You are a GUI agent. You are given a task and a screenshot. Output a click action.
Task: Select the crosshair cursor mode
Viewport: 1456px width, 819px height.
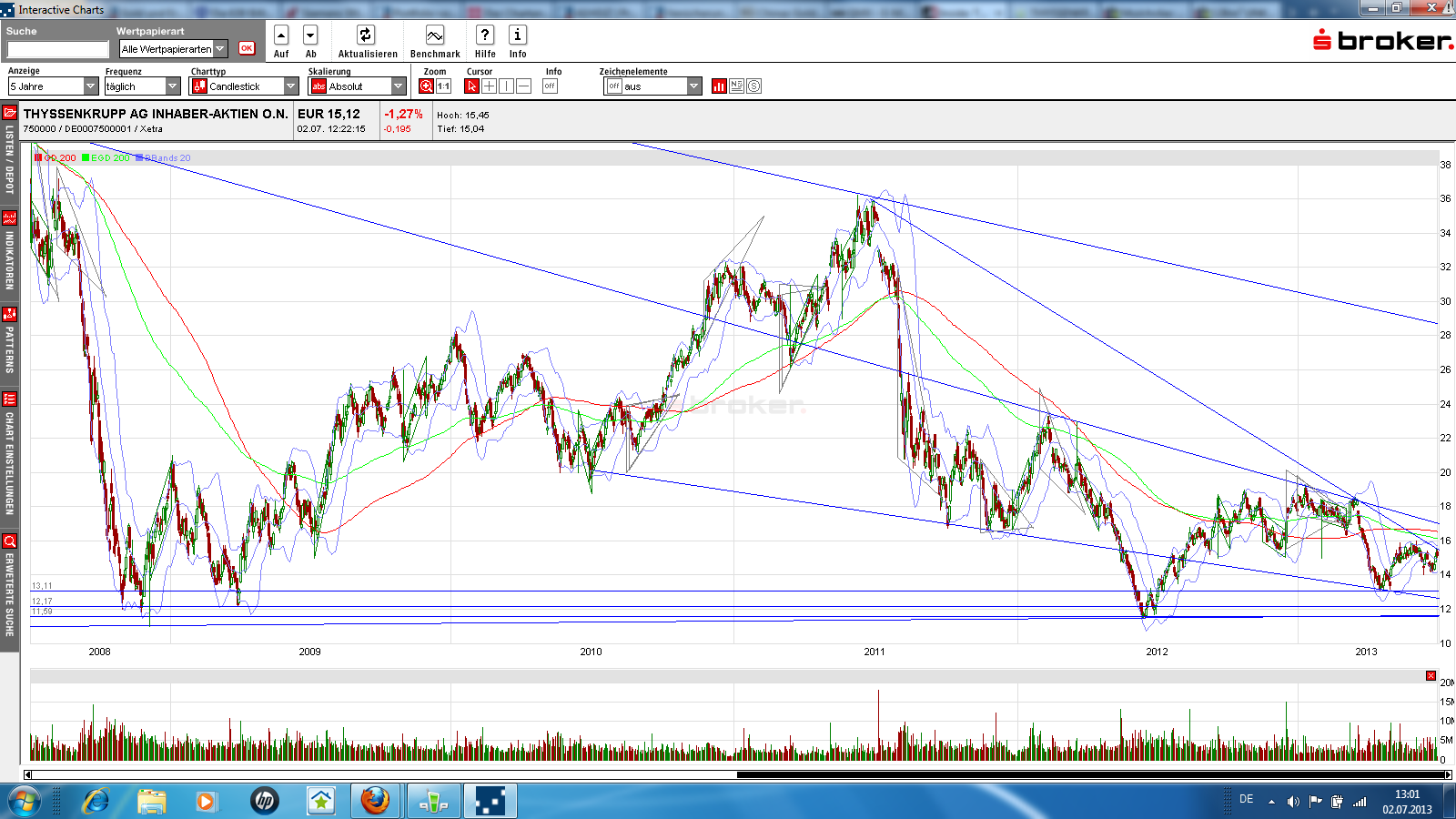(489, 86)
